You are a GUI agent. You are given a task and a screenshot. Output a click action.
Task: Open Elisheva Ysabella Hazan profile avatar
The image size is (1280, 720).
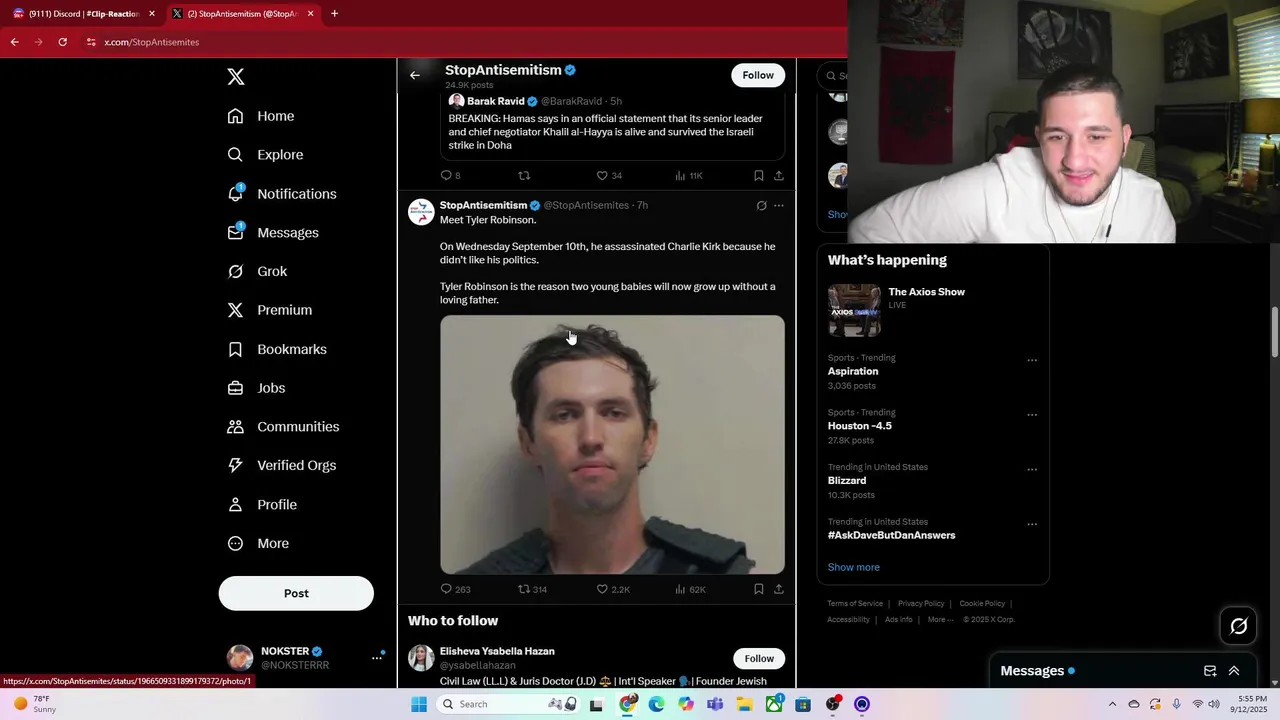[421, 657]
